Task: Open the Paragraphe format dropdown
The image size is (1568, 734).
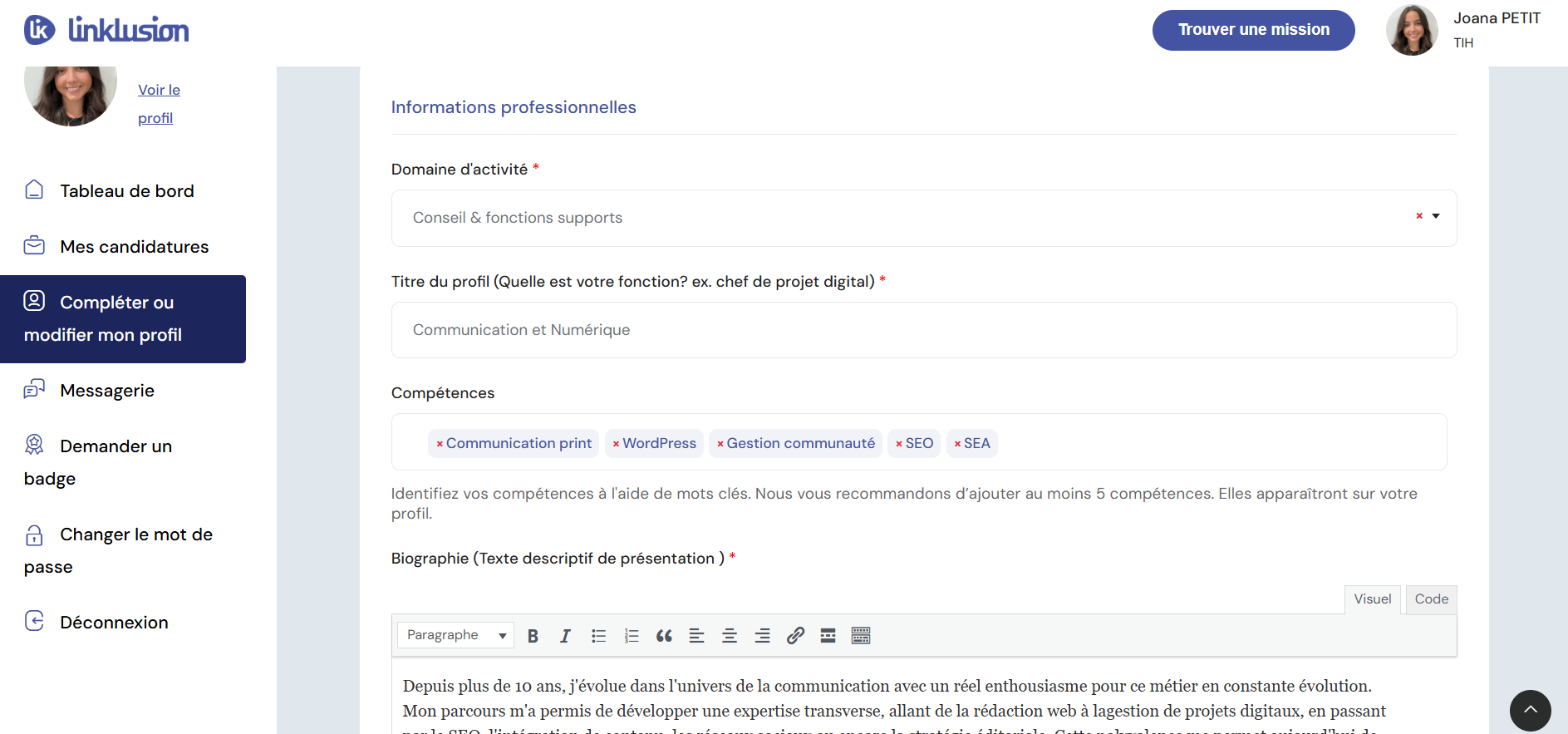Action: click(455, 635)
